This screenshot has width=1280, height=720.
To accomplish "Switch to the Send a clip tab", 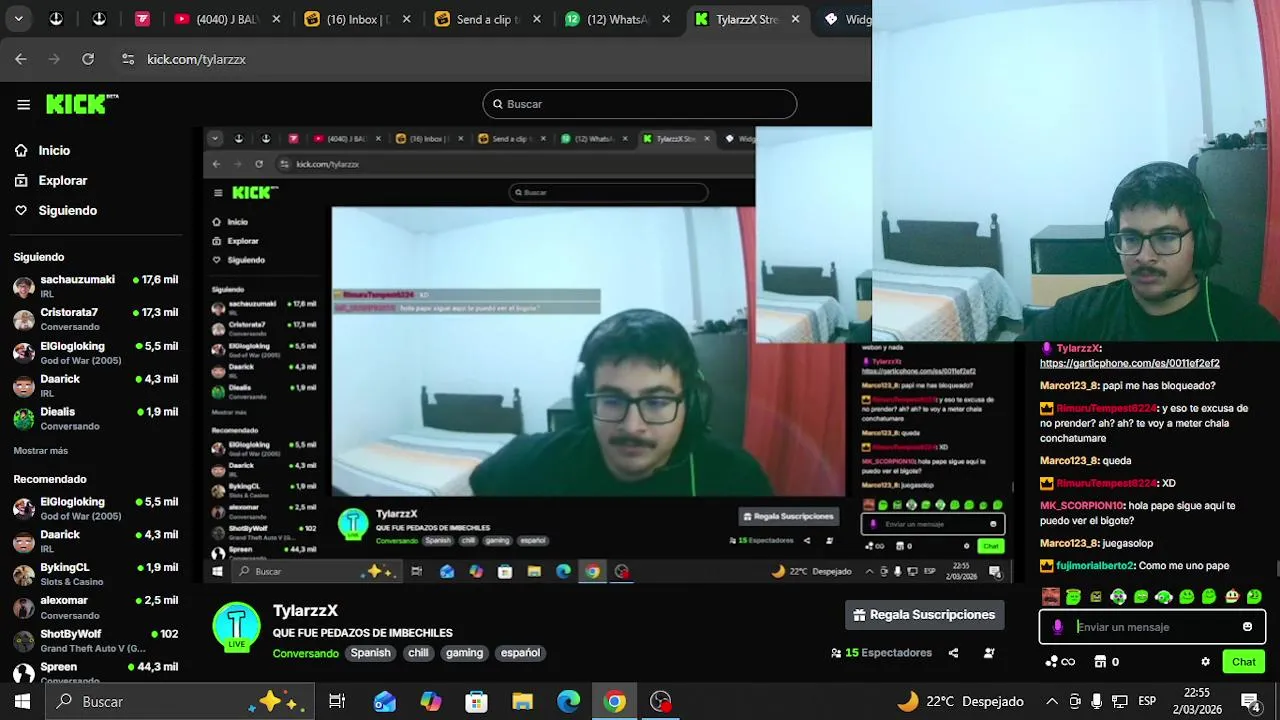I will pos(488,19).
